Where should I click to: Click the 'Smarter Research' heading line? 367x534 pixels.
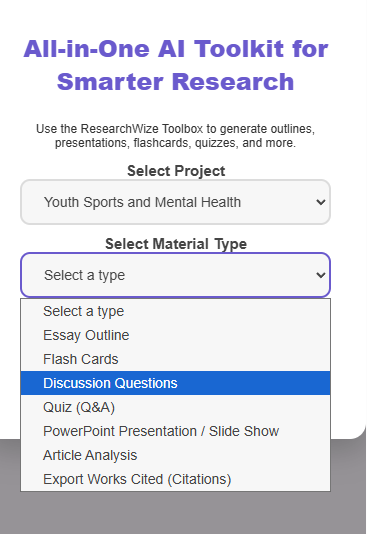175,82
